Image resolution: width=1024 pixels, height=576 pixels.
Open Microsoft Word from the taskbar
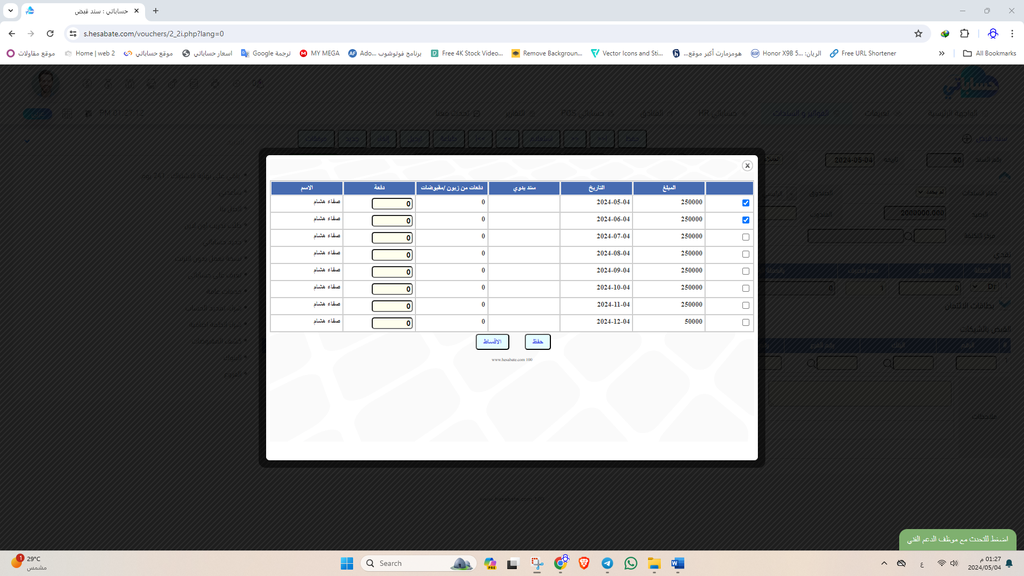tap(678, 563)
